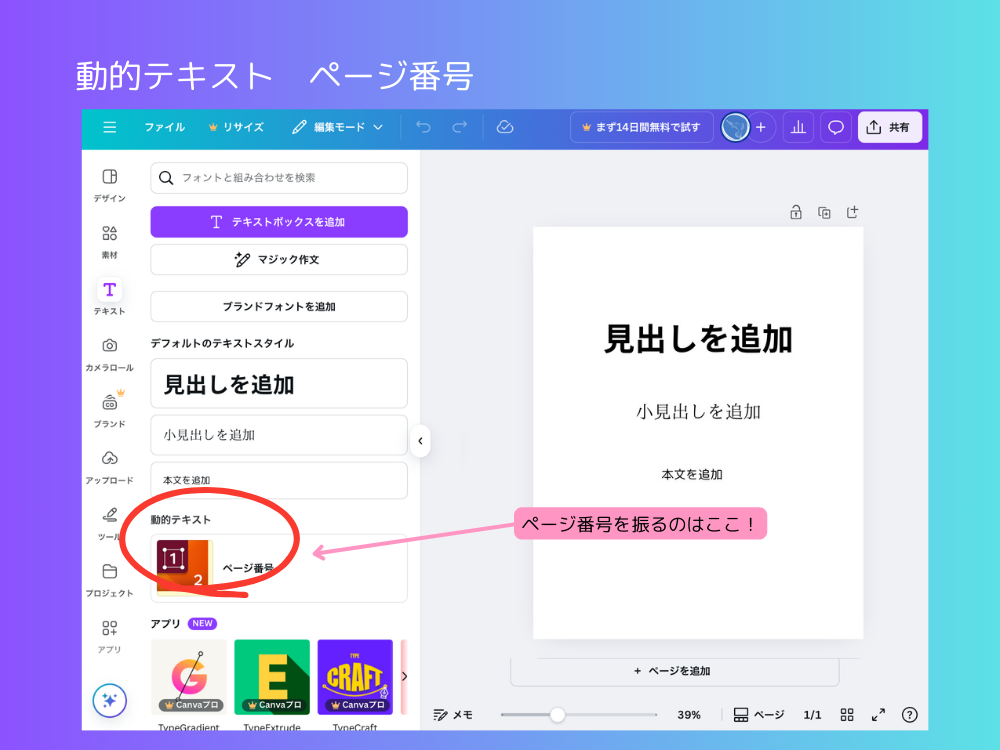Collapse the side panel with the chevron

coord(420,440)
